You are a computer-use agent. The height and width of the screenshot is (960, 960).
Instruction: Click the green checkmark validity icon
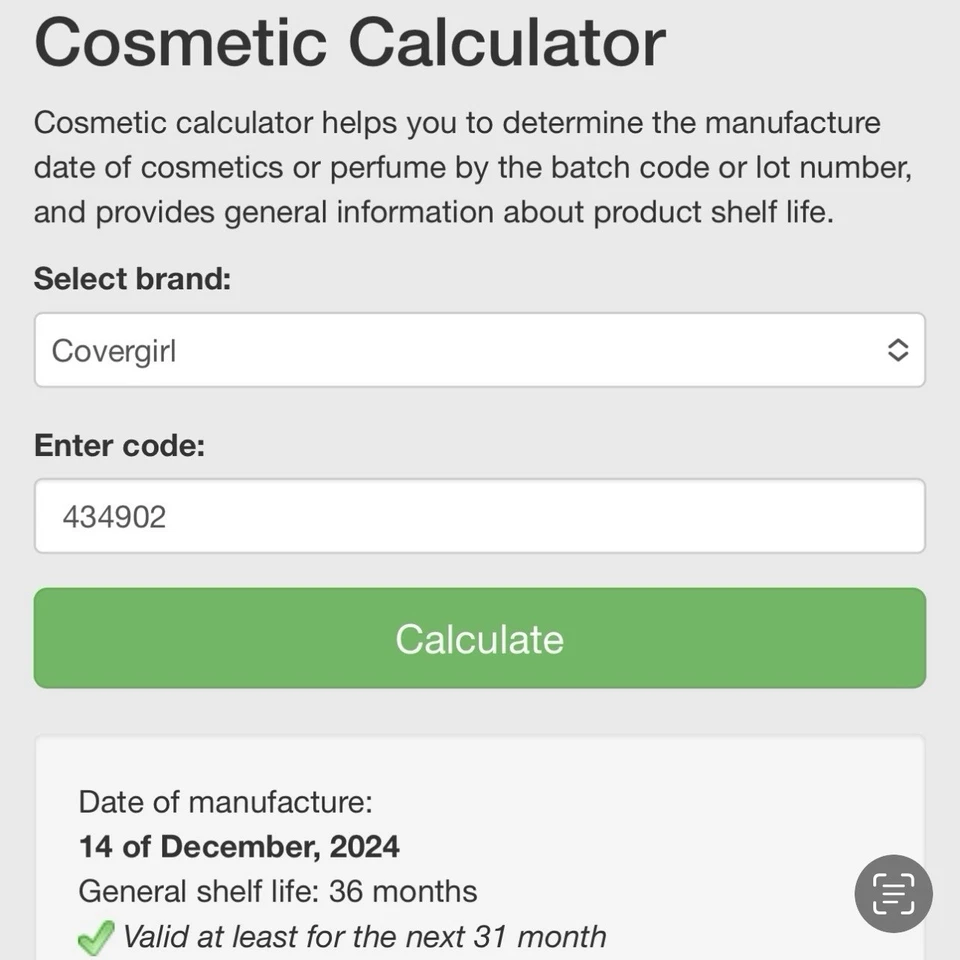pyautogui.click(x=93, y=938)
